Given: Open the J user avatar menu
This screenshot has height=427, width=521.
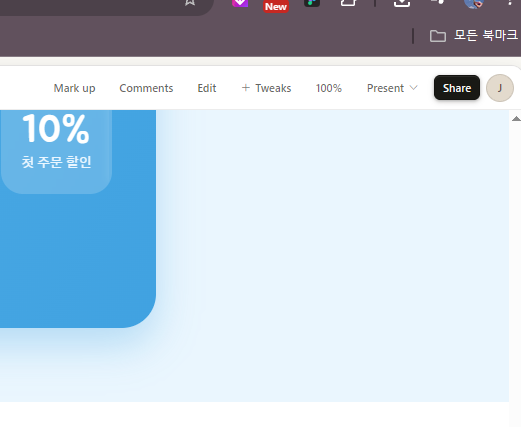Looking at the screenshot, I should (500, 88).
